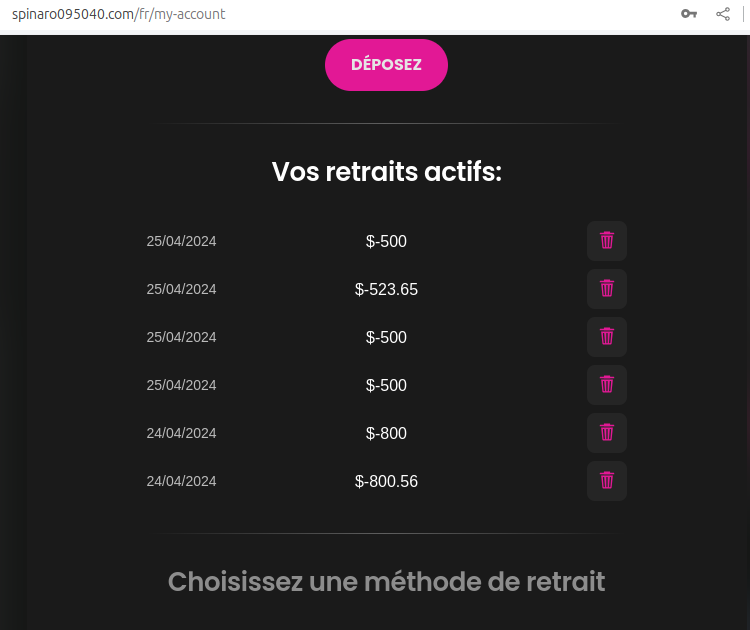Delete the $-800 withdrawal from 24/04/2024

point(606,433)
